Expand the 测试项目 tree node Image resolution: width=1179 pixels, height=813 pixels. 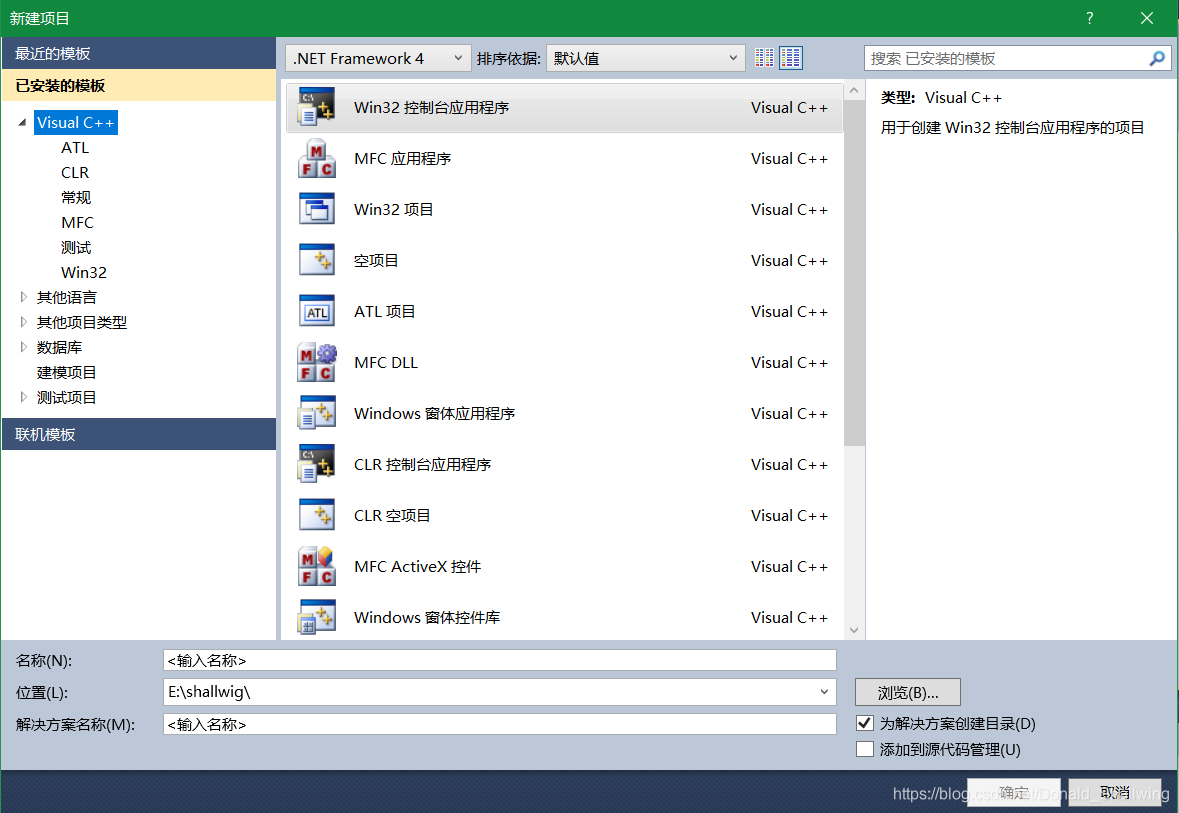click(23, 397)
